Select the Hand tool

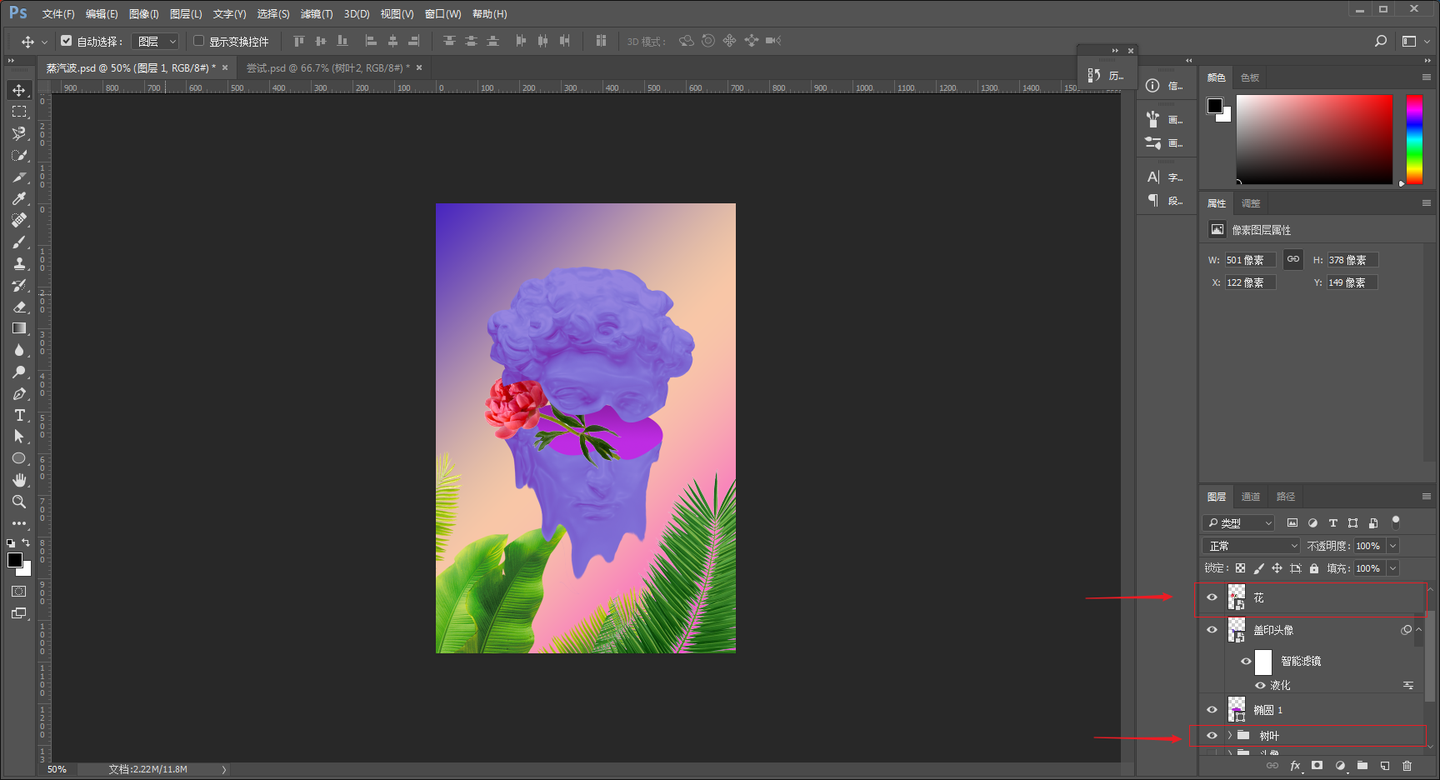19,480
